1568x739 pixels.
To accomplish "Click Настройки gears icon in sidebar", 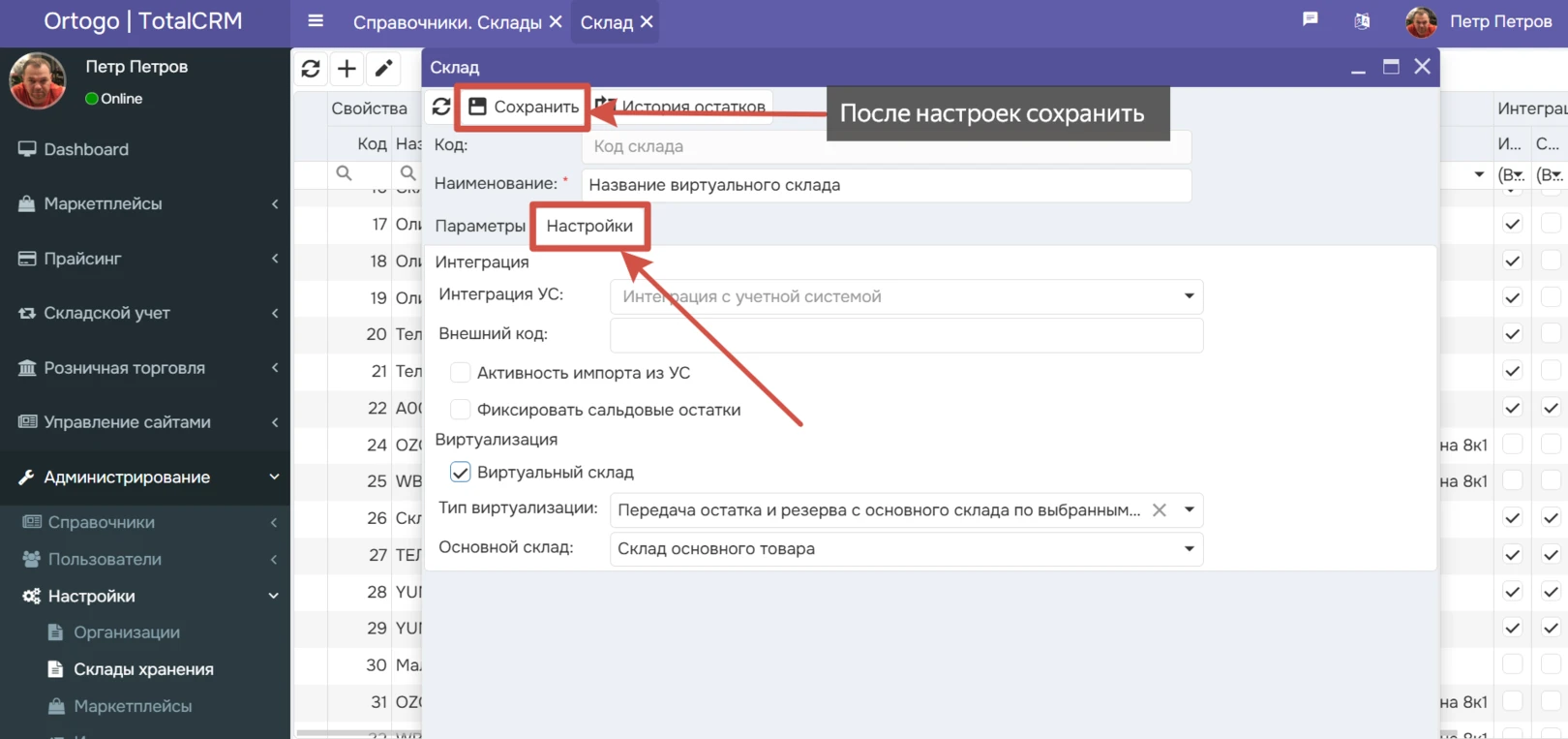I will 32,596.
